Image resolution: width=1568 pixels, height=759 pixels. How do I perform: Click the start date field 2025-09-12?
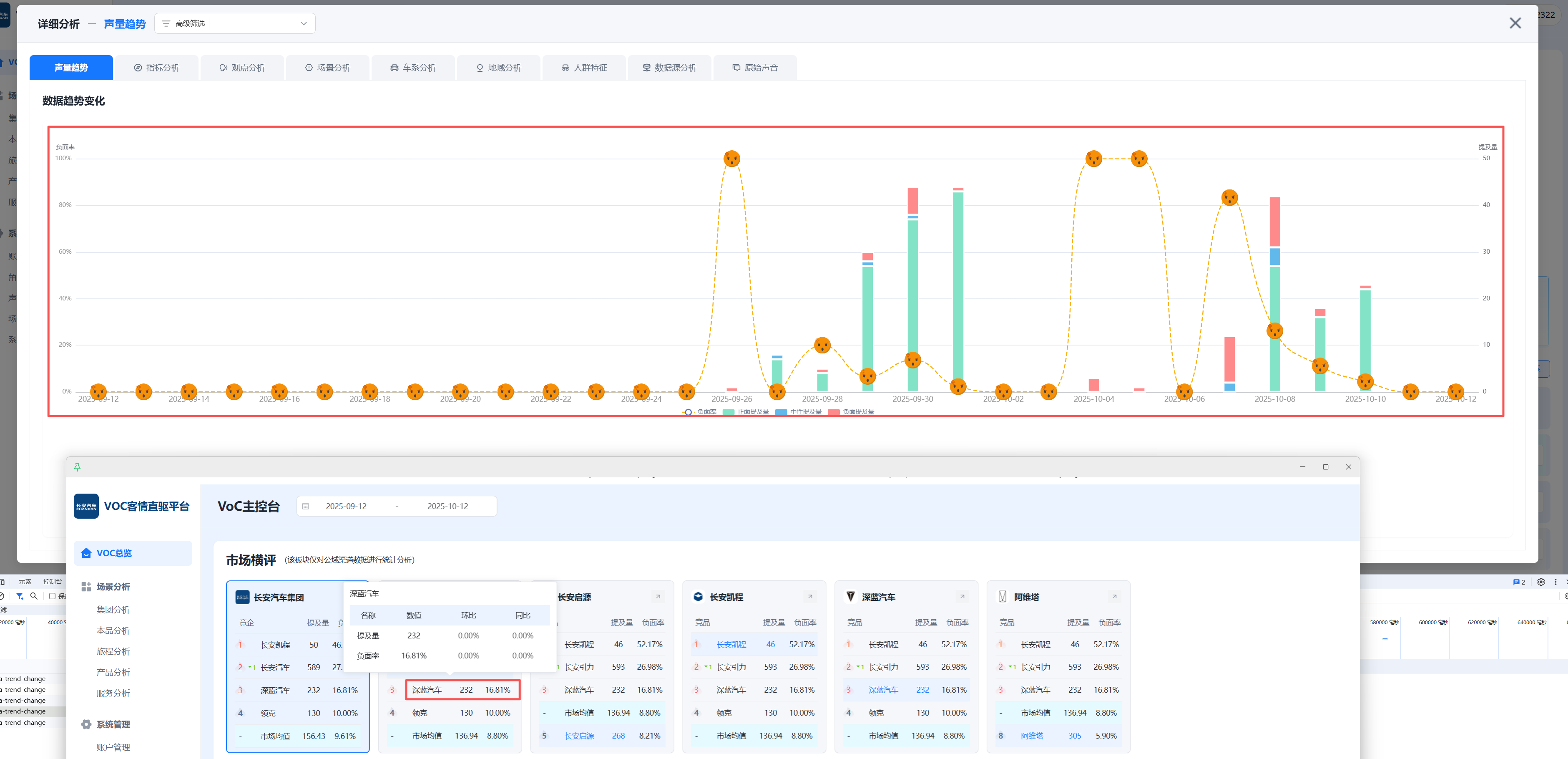(x=346, y=506)
